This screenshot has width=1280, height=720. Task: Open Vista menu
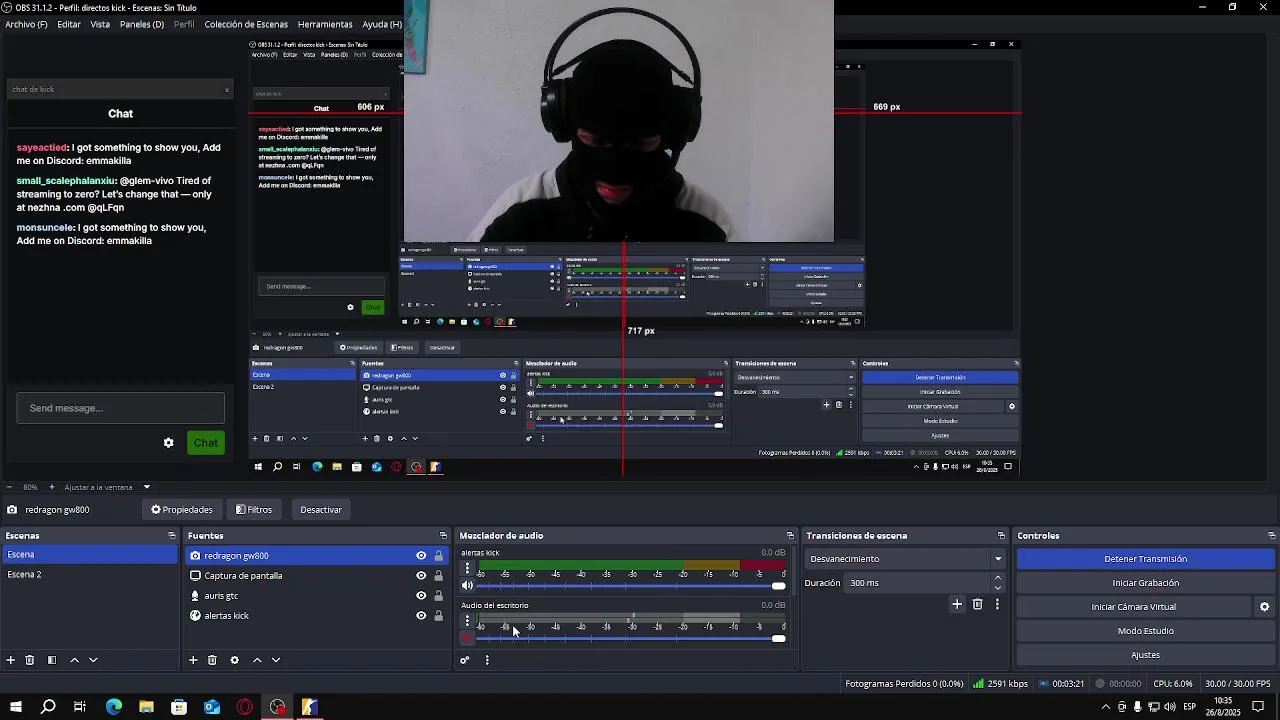(100, 24)
